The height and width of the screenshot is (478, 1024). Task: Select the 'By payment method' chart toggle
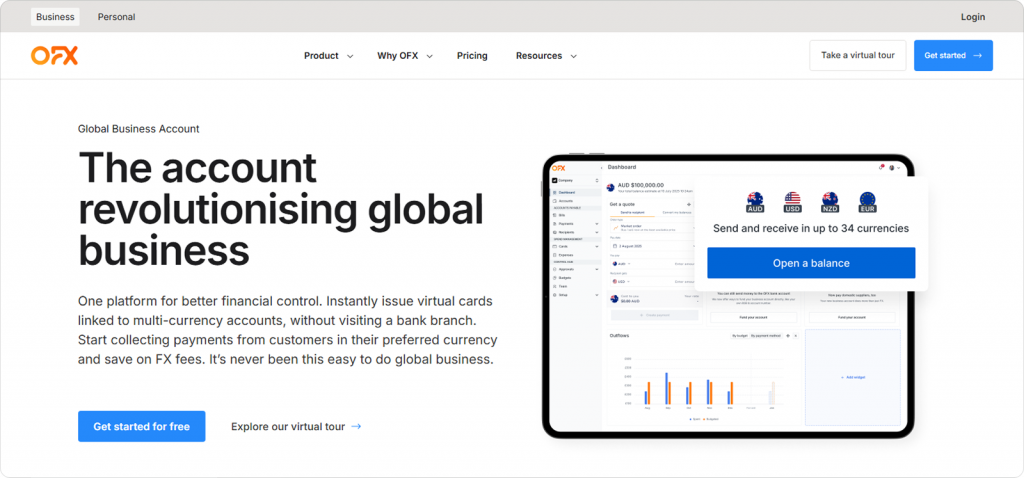tap(766, 336)
